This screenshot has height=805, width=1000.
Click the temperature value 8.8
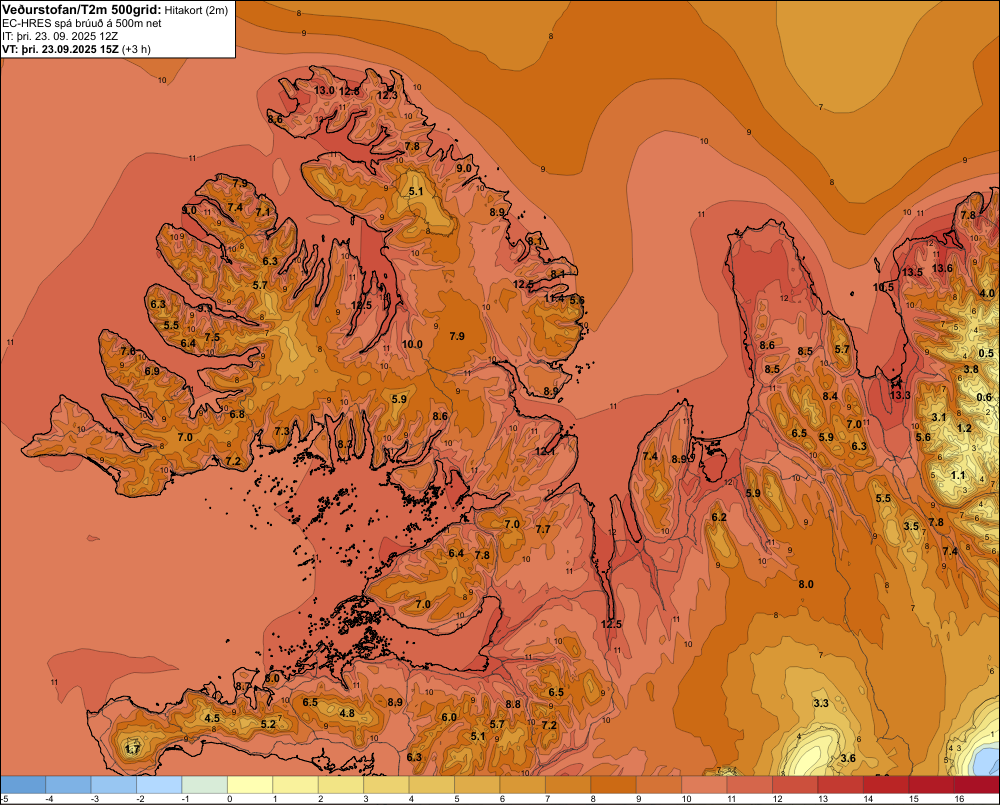(513, 704)
